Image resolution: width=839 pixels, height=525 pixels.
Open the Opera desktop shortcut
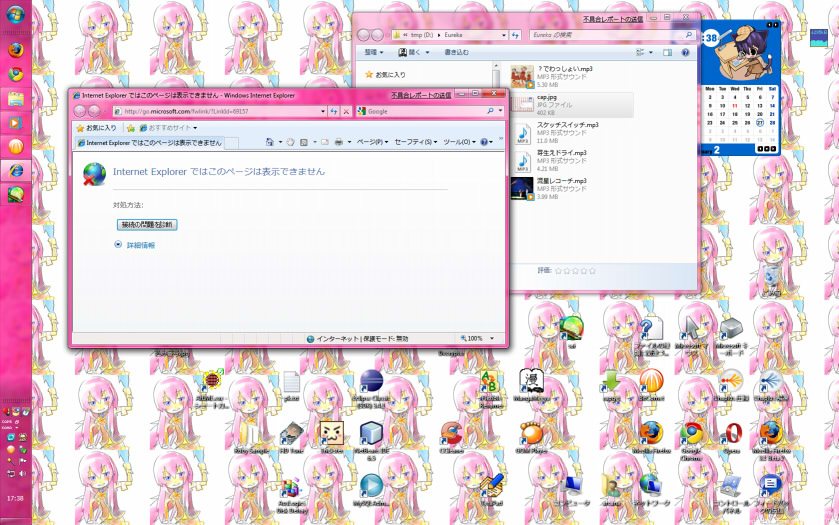pos(731,438)
